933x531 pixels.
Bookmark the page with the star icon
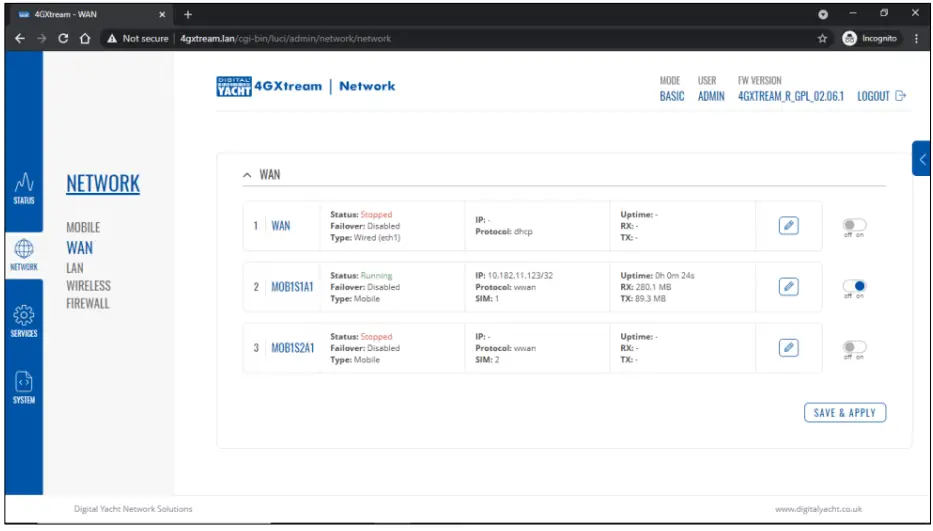pyautogui.click(x=822, y=38)
